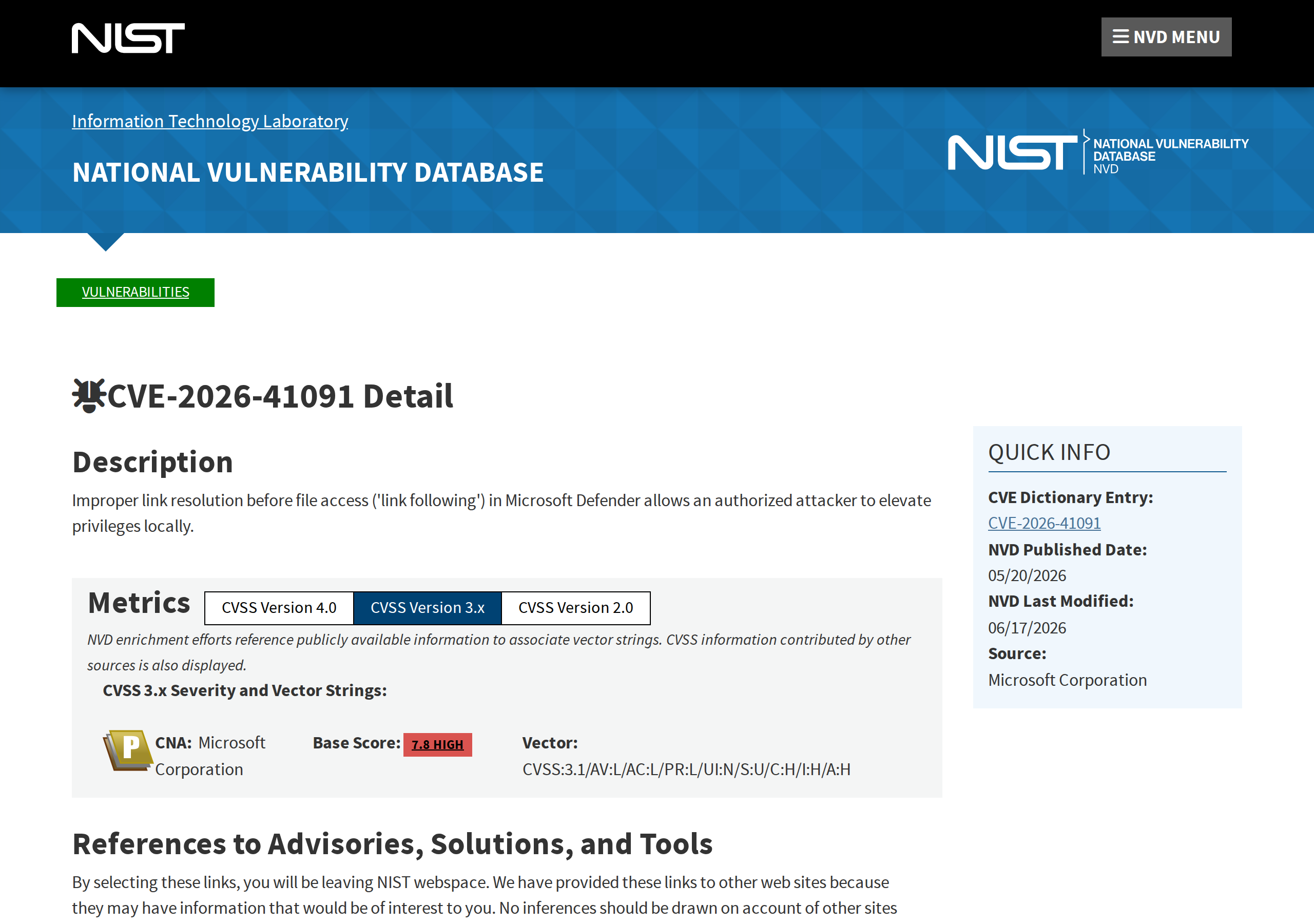This screenshot has width=1314, height=924.
Task: Click the QUICK INFO heading
Action: [1049, 452]
